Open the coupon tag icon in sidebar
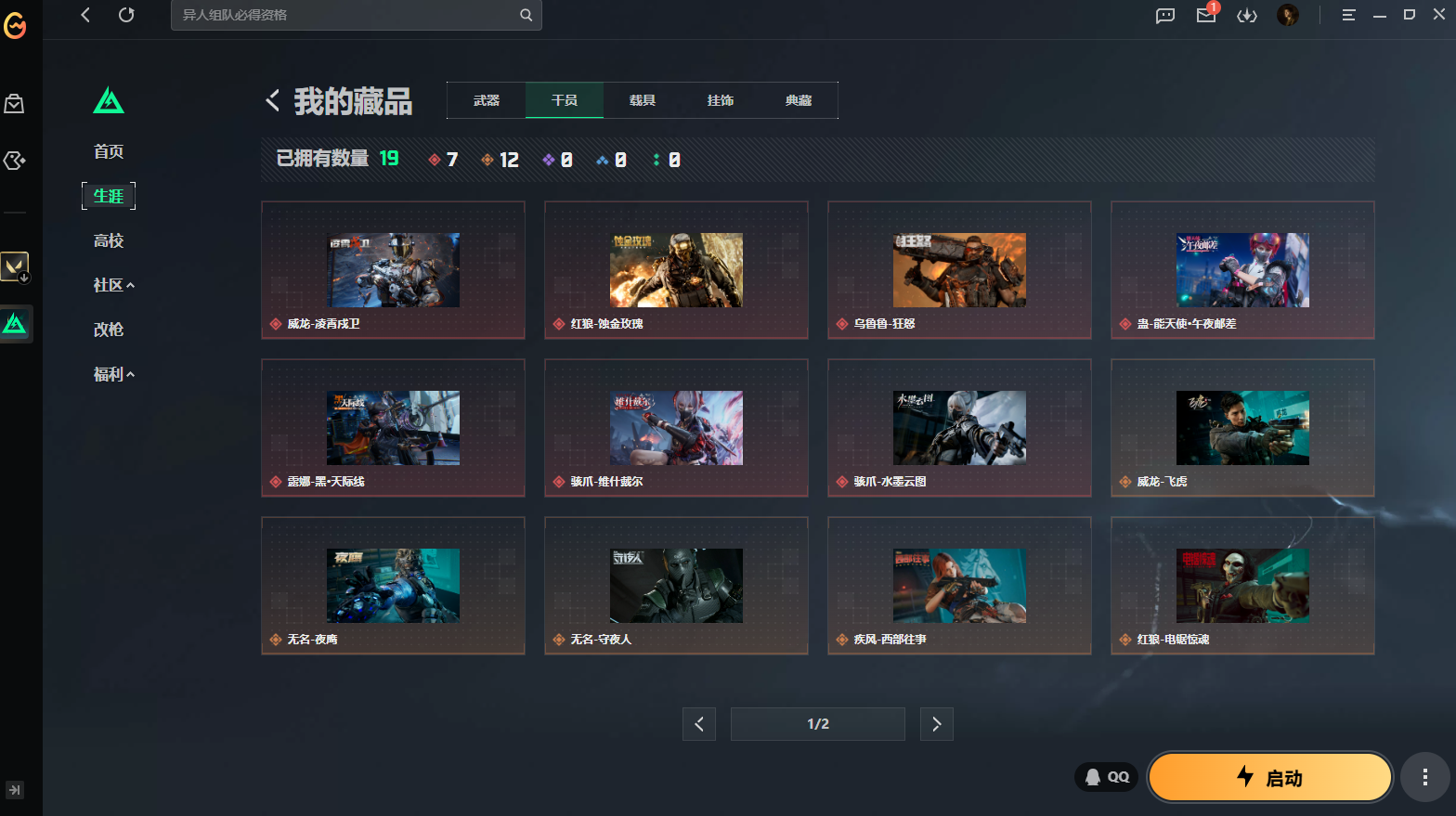Screen dimensions: 1456x816 (15, 161)
